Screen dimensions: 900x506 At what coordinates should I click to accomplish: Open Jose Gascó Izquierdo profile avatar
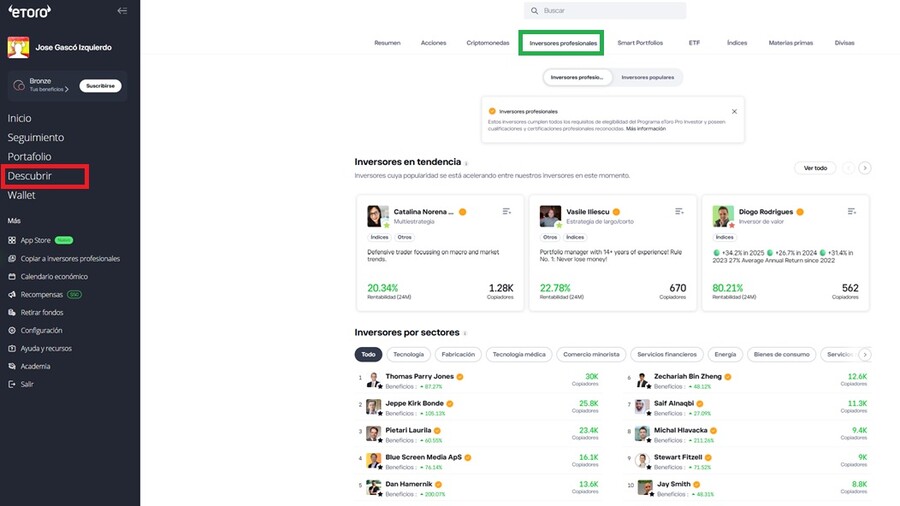click(x=18, y=48)
